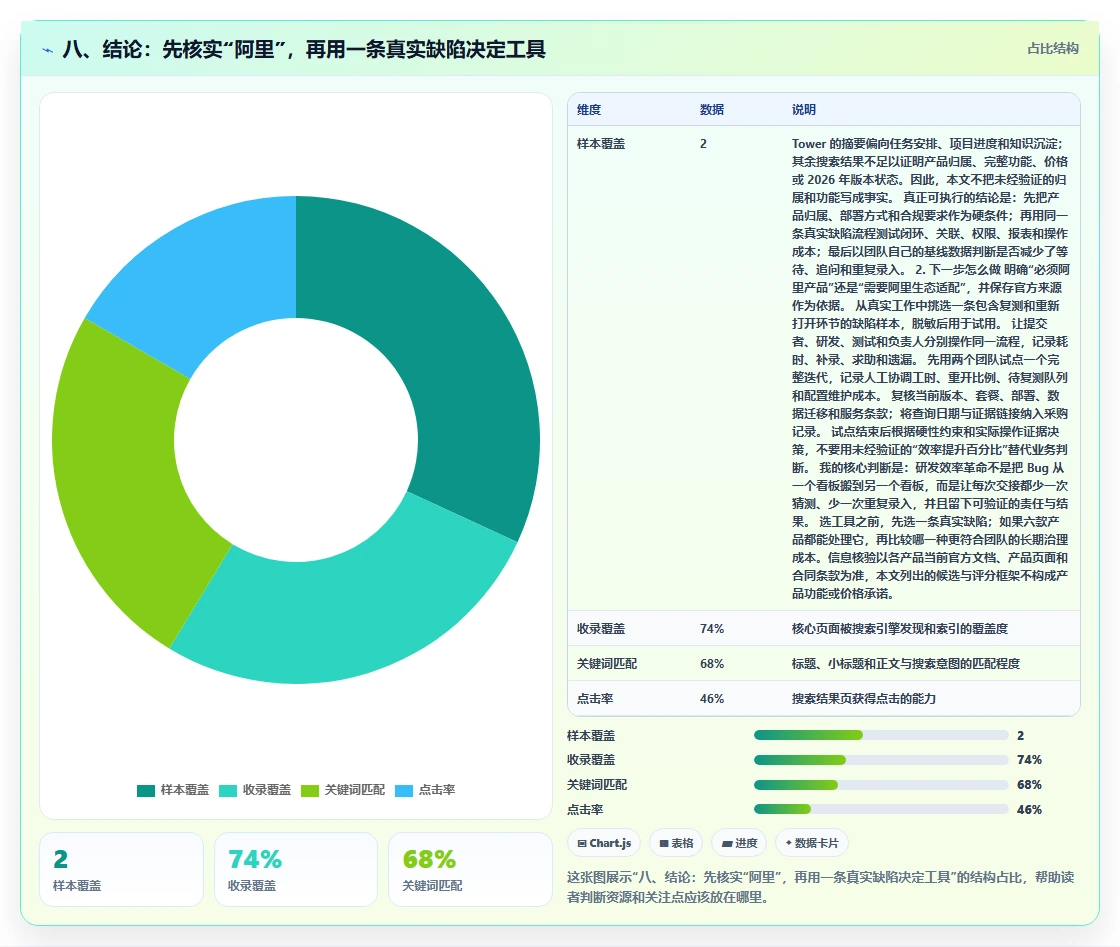This screenshot has height=947, width=1120.
Task: Click the 核心页面被搜索引擎发现 description cell
Action: [899, 628]
